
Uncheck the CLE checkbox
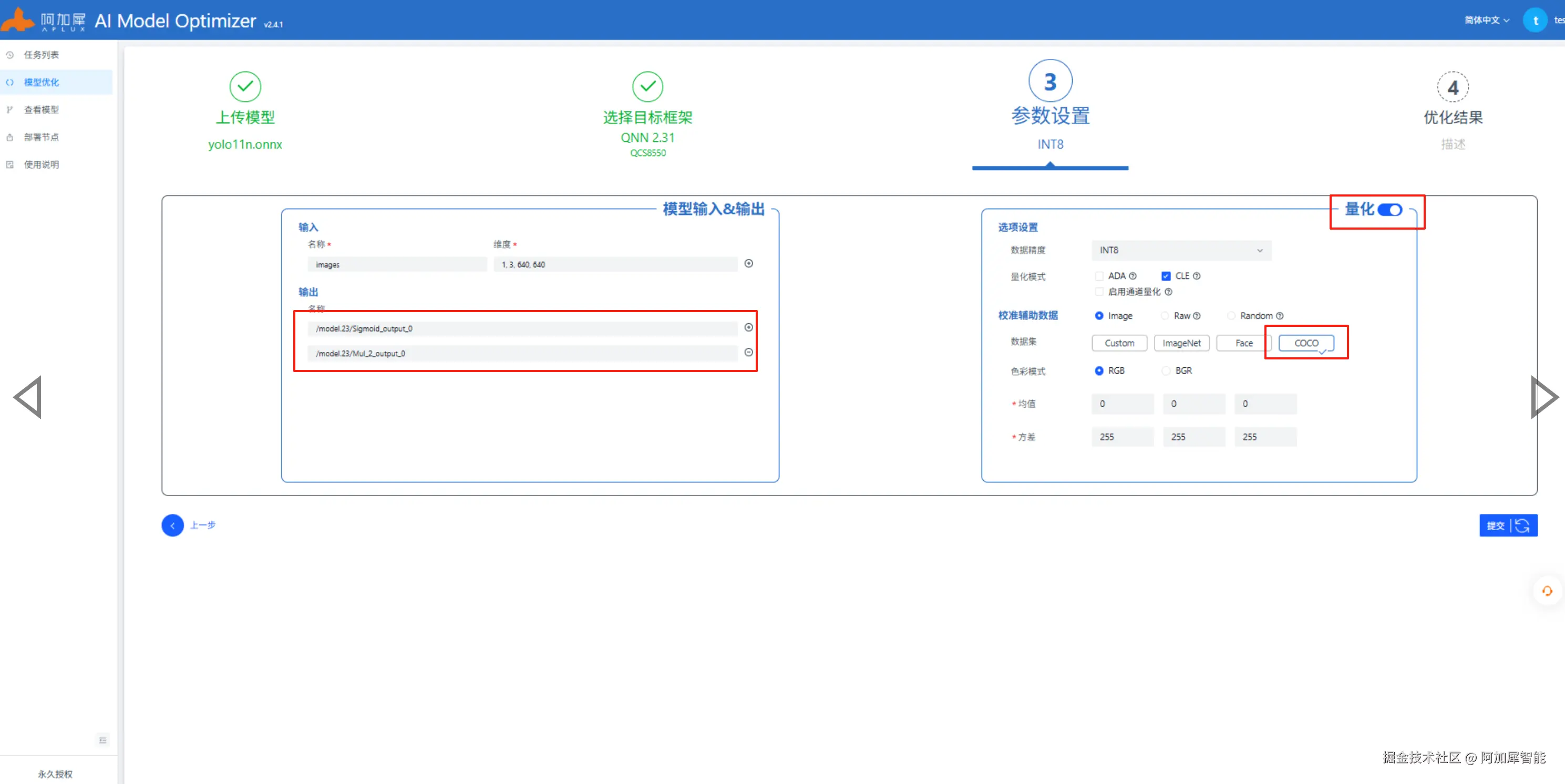tap(1166, 276)
